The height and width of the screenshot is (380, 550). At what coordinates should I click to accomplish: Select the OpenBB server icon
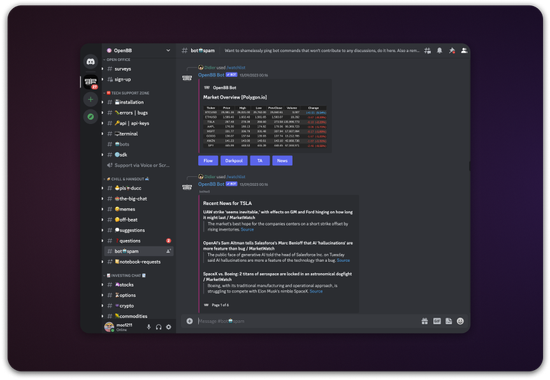(90, 82)
